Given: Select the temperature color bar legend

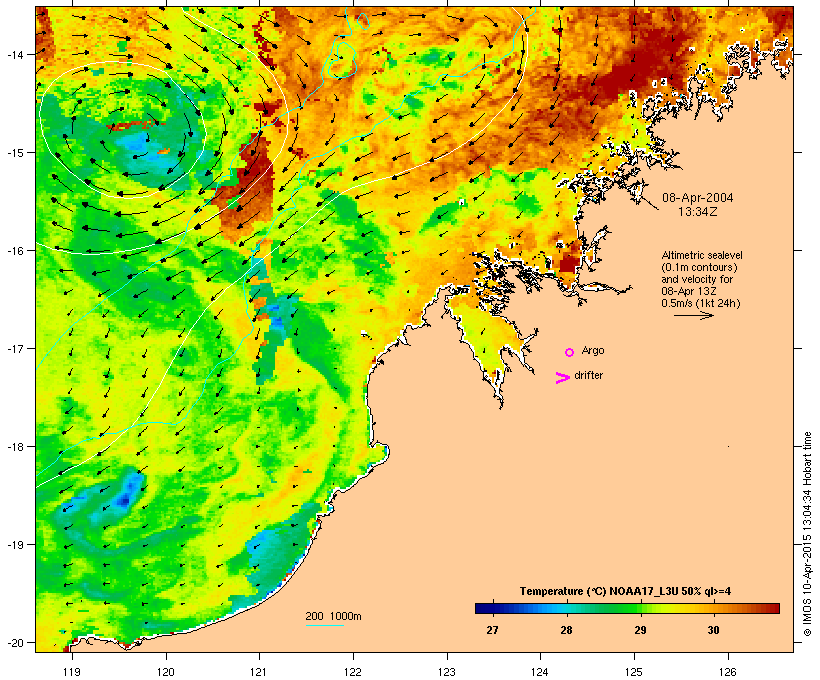Looking at the screenshot, I should pos(628,608).
